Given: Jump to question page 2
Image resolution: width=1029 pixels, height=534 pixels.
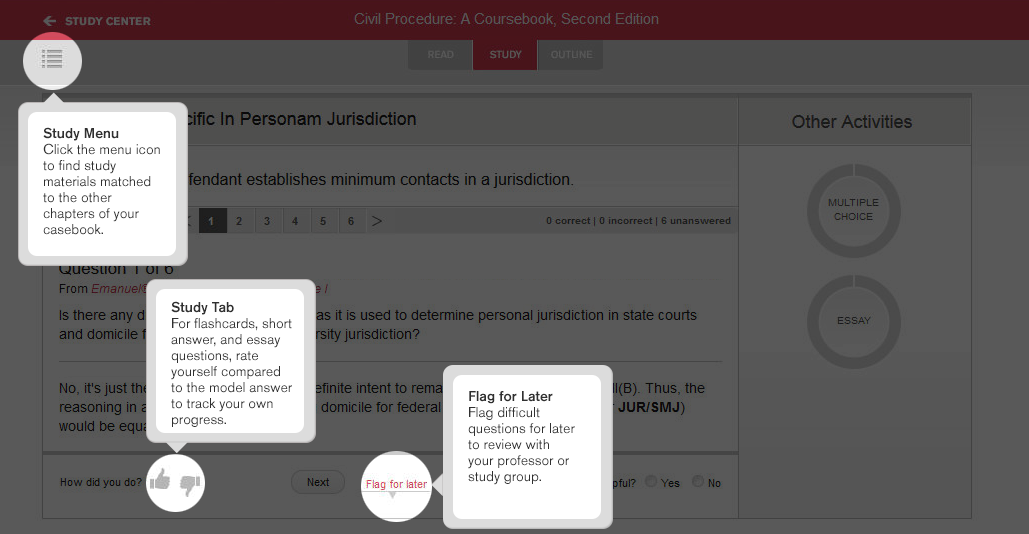Looking at the screenshot, I should (239, 221).
